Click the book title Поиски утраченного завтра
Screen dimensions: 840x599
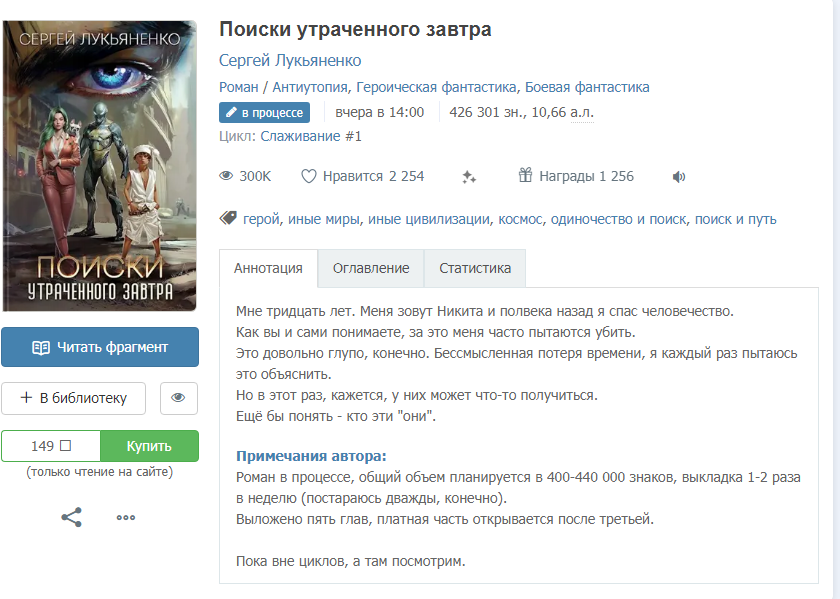(x=355, y=29)
